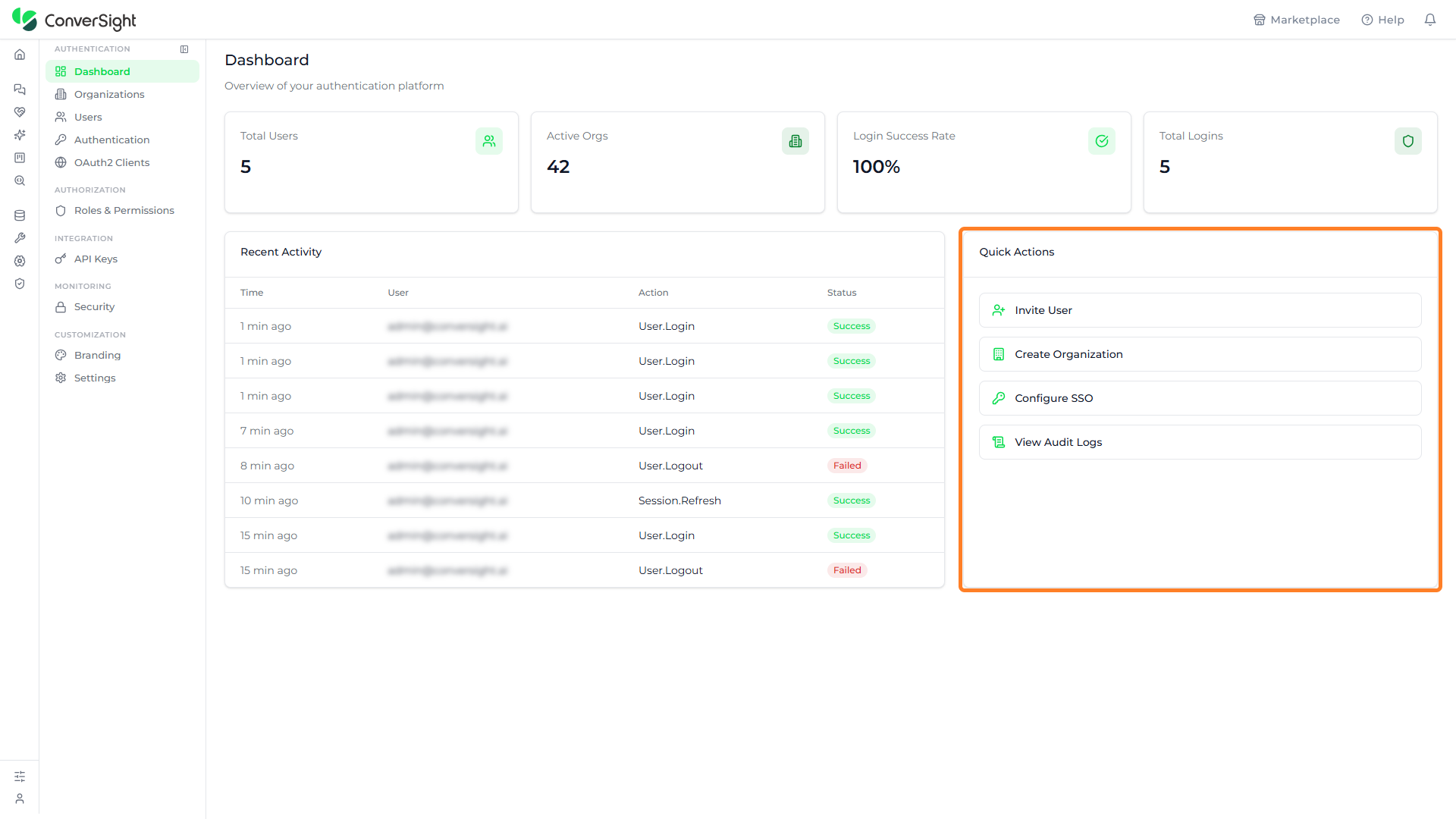Open the Help menu

click(1383, 20)
